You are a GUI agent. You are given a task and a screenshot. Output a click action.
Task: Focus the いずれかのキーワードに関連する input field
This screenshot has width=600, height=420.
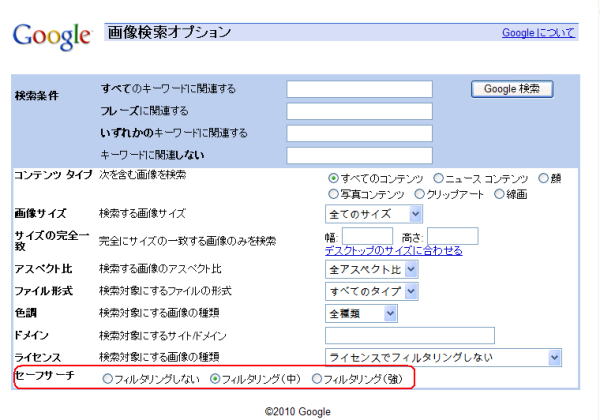coord(359,133)
